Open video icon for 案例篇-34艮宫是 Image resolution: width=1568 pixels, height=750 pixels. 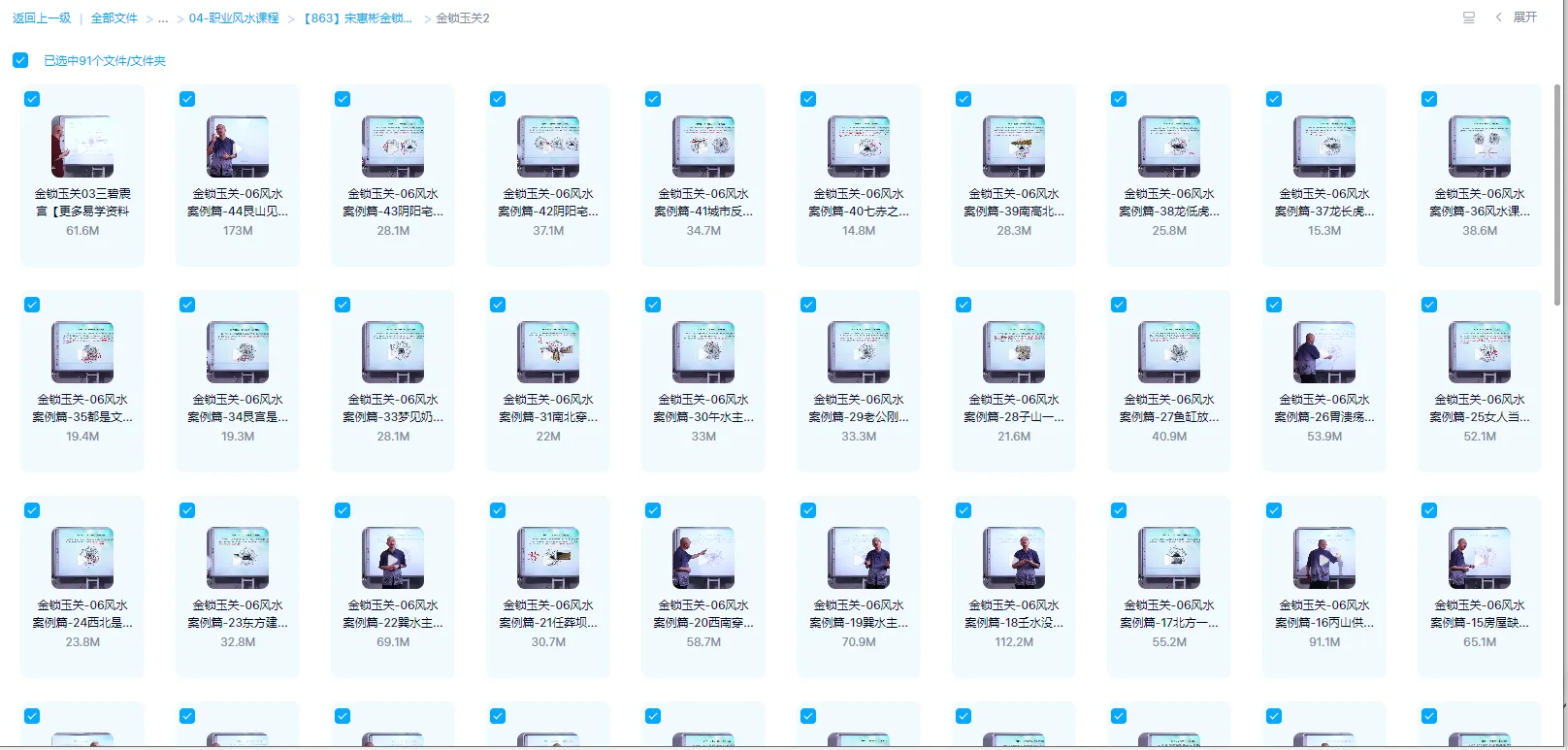(x=238, y=352)
